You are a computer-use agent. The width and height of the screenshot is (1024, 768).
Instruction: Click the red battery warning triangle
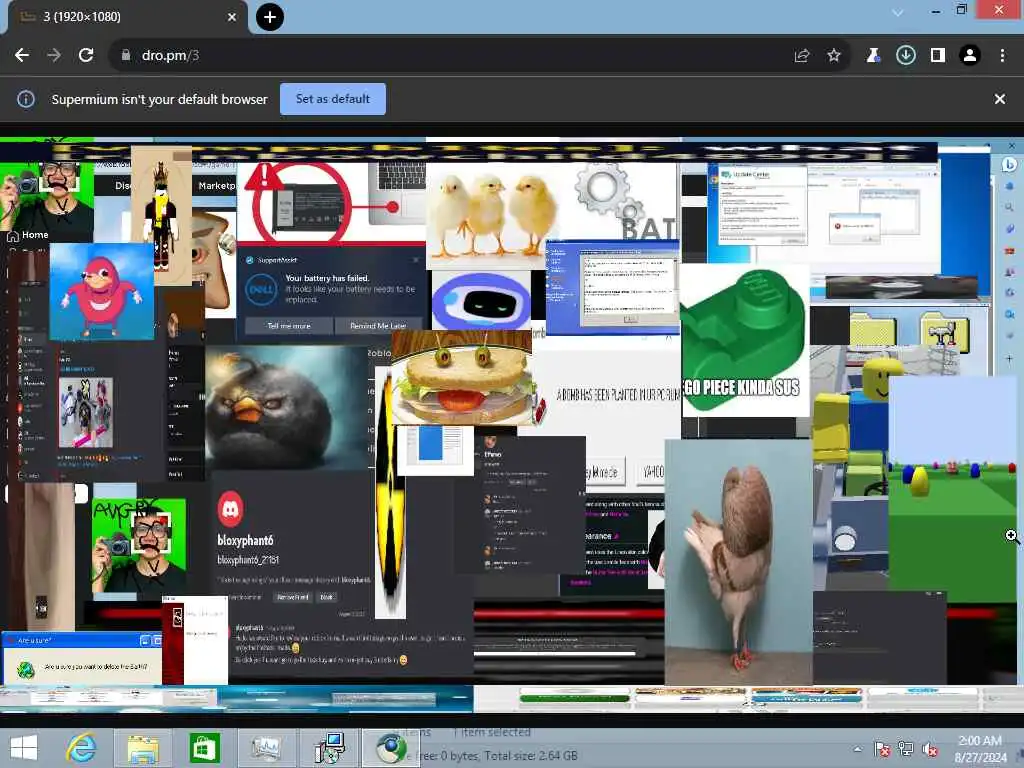(x=263, y=176)
